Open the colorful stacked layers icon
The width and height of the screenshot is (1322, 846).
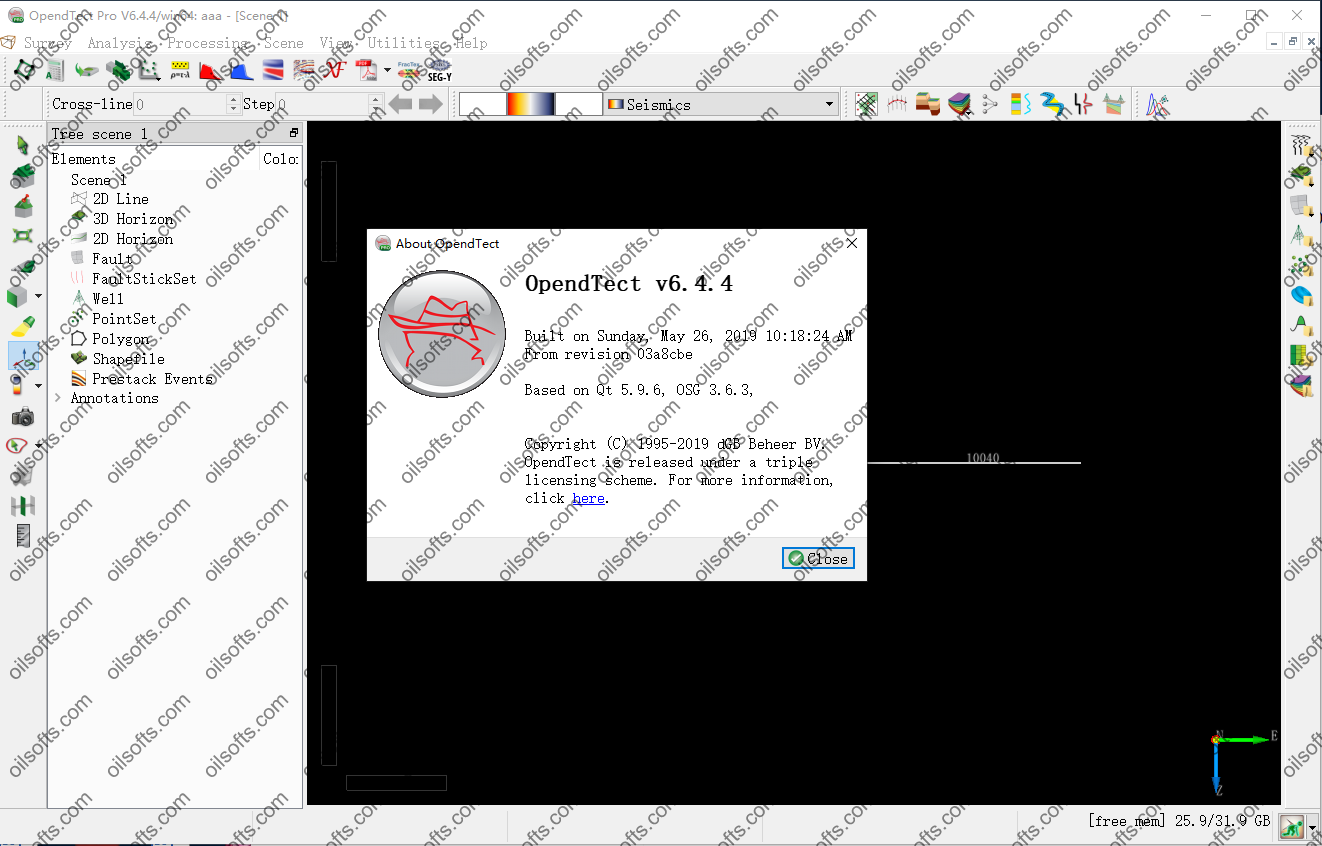(x=960, y=104)
